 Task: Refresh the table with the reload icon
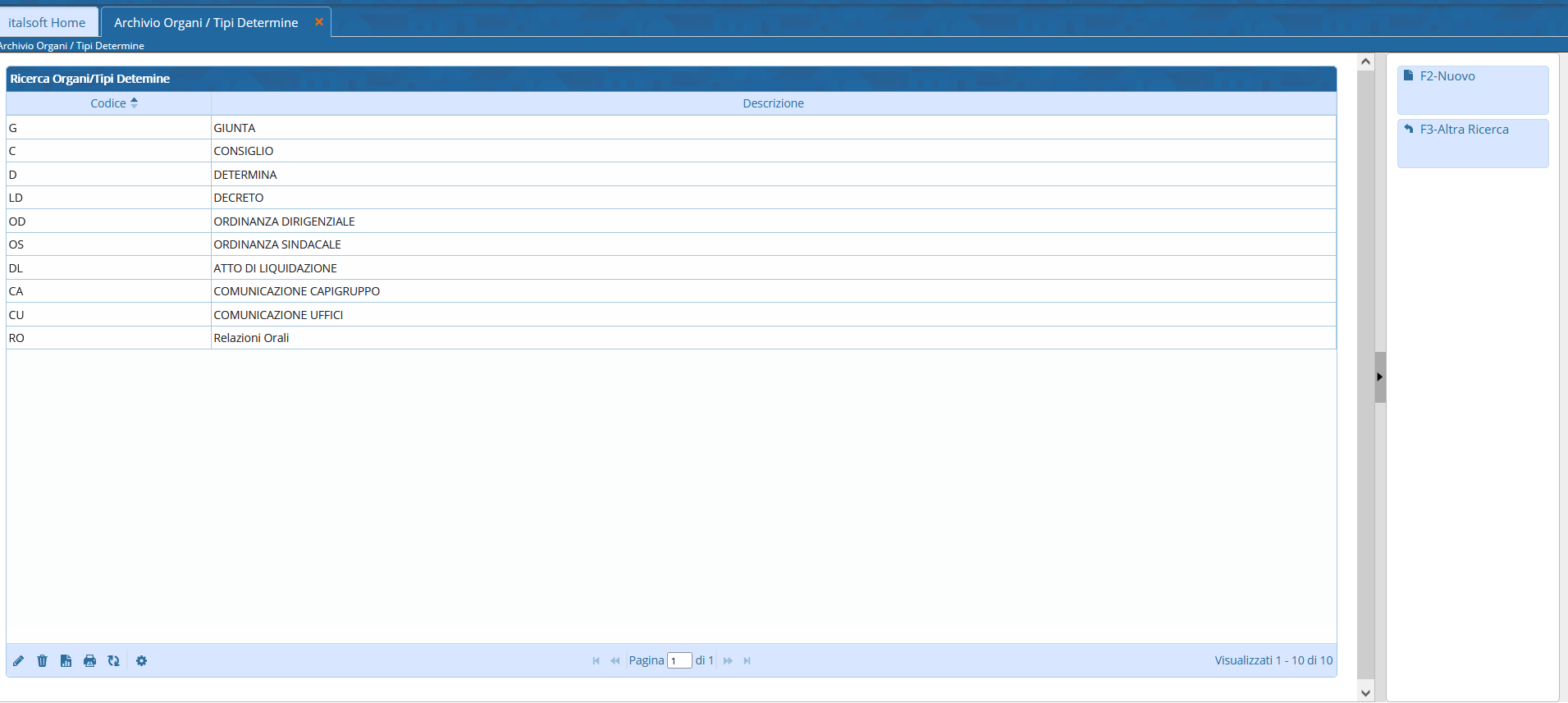point(113,661)
